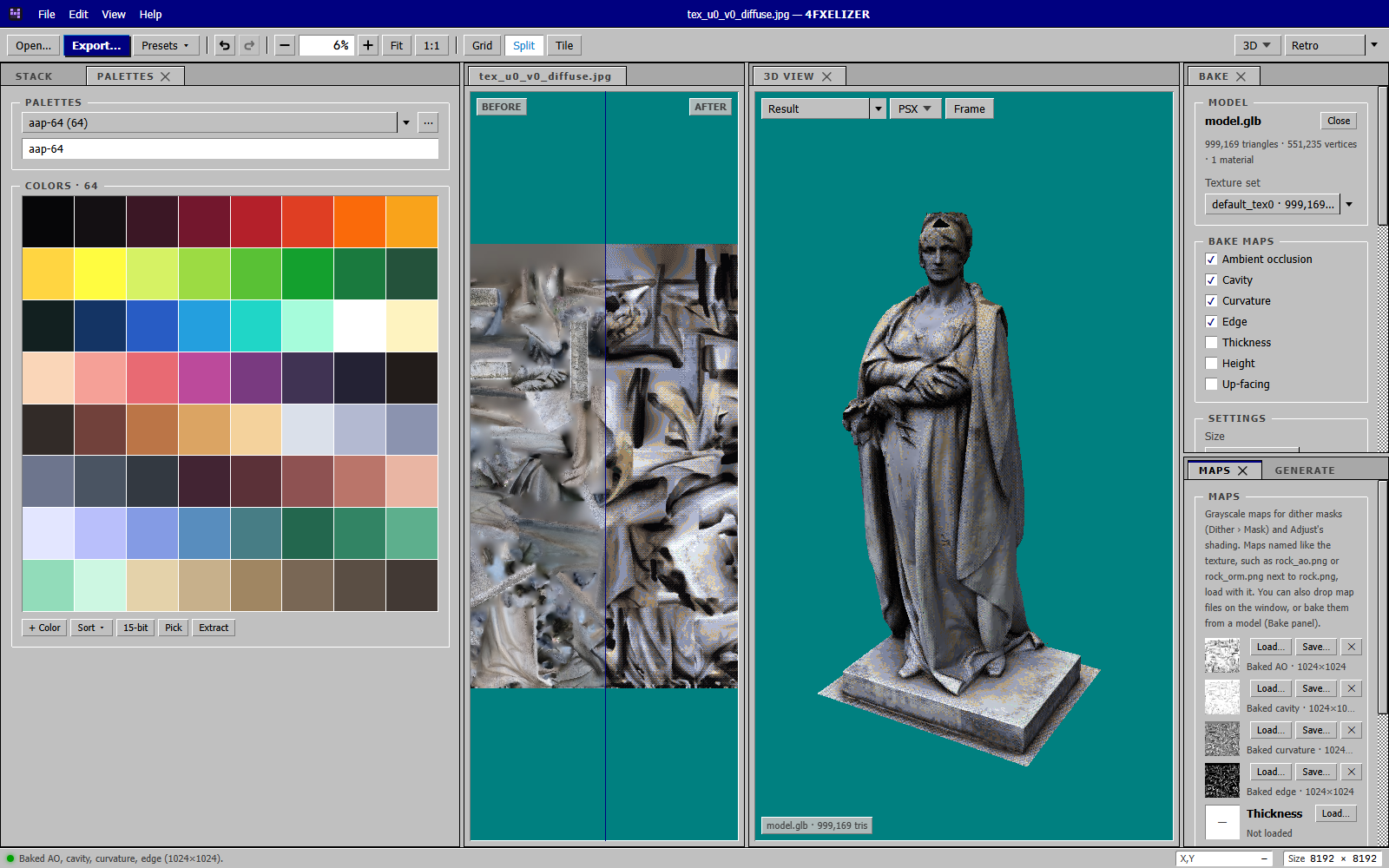
Task: Open the File menu
Action: tap(47, 14)
